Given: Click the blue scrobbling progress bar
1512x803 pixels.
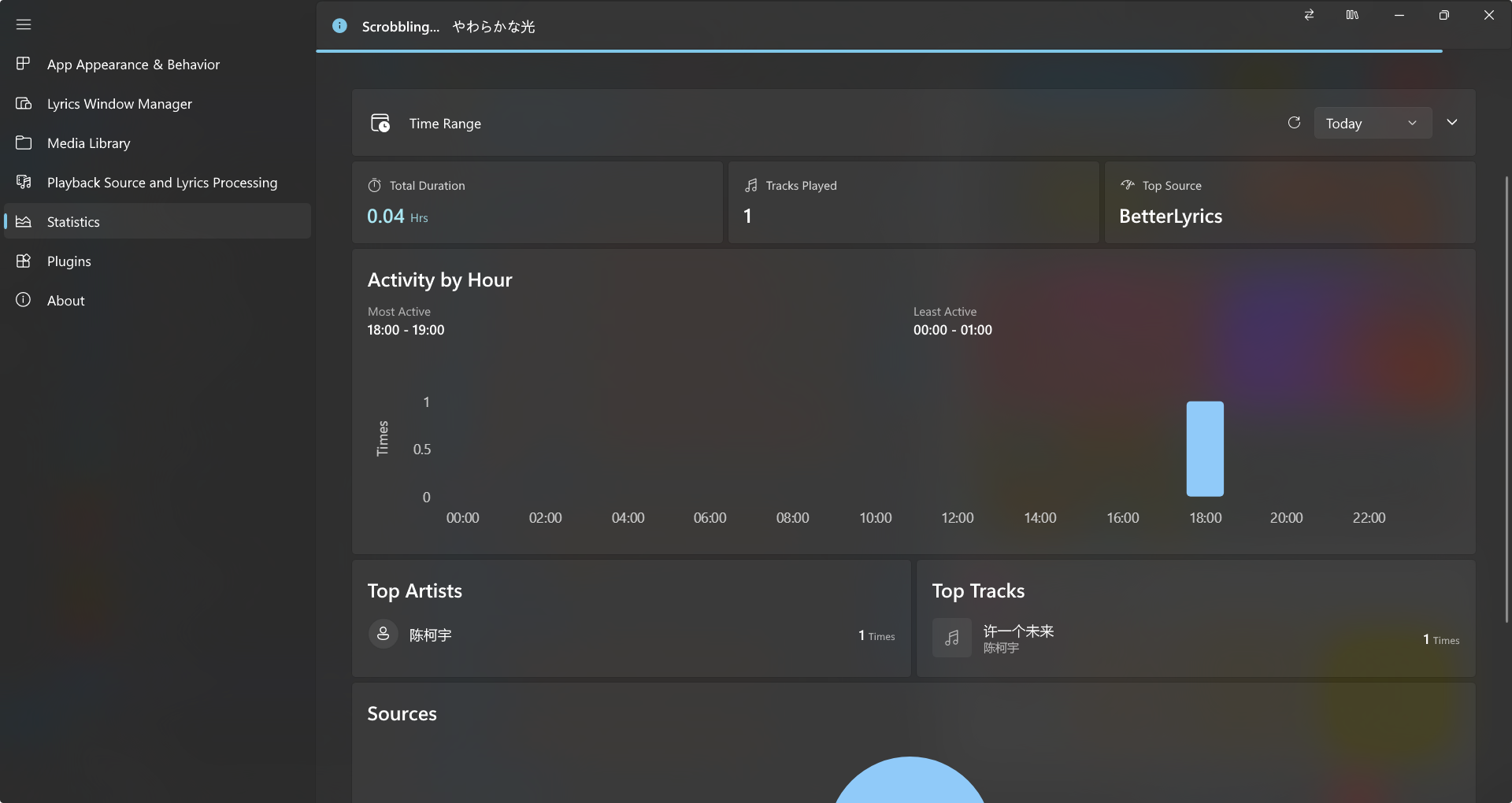Looking at the screenshot, I should (x=879, y=51).
